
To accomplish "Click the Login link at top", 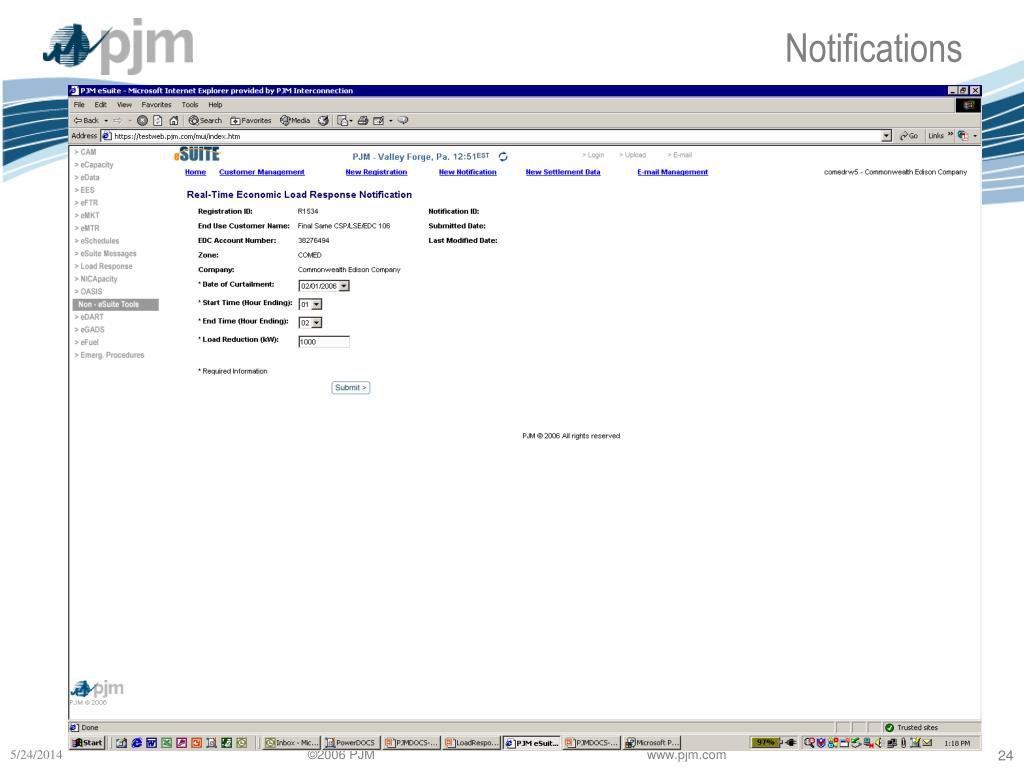I will pos(593,155).
